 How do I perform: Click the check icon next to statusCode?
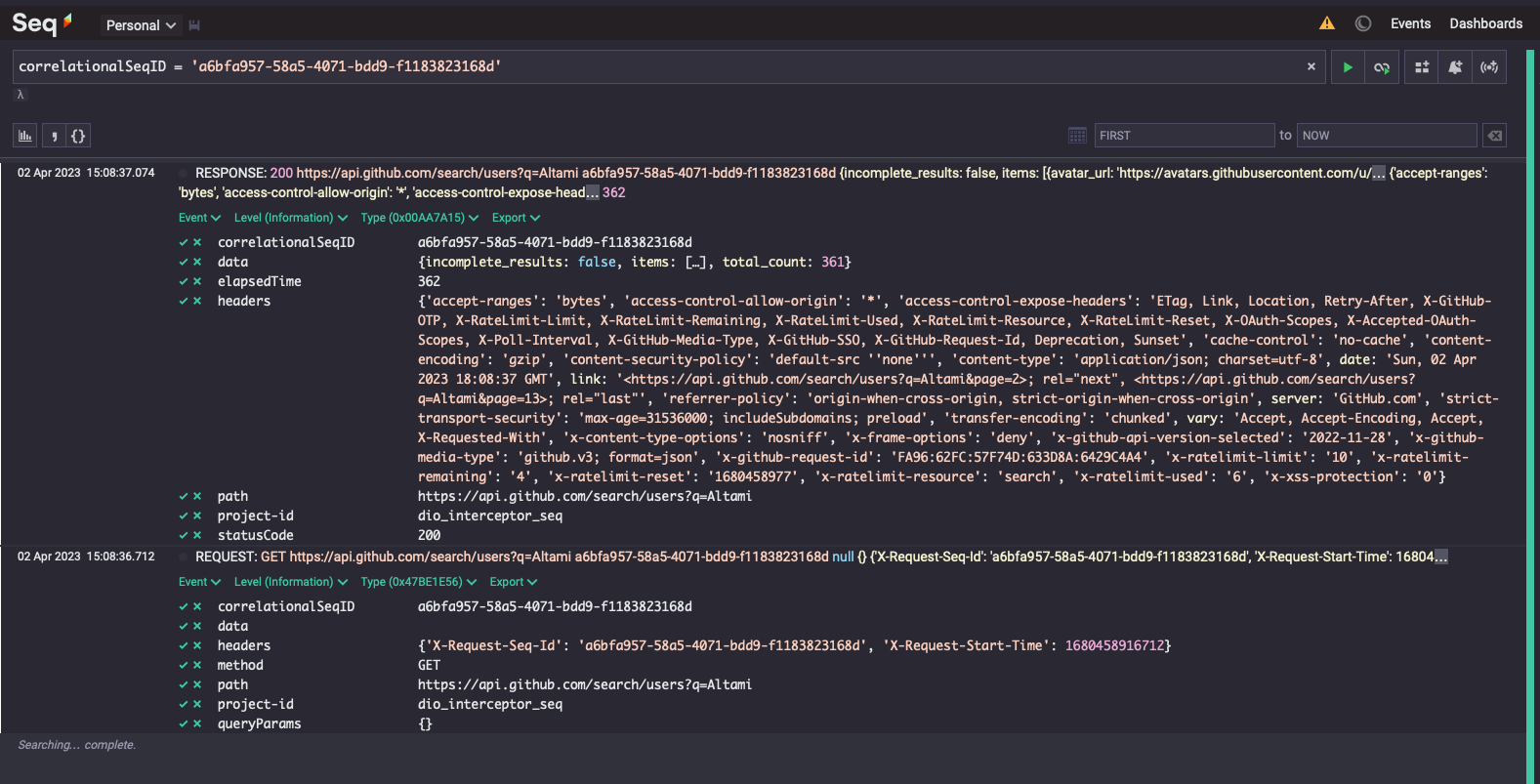coord(184,535)
